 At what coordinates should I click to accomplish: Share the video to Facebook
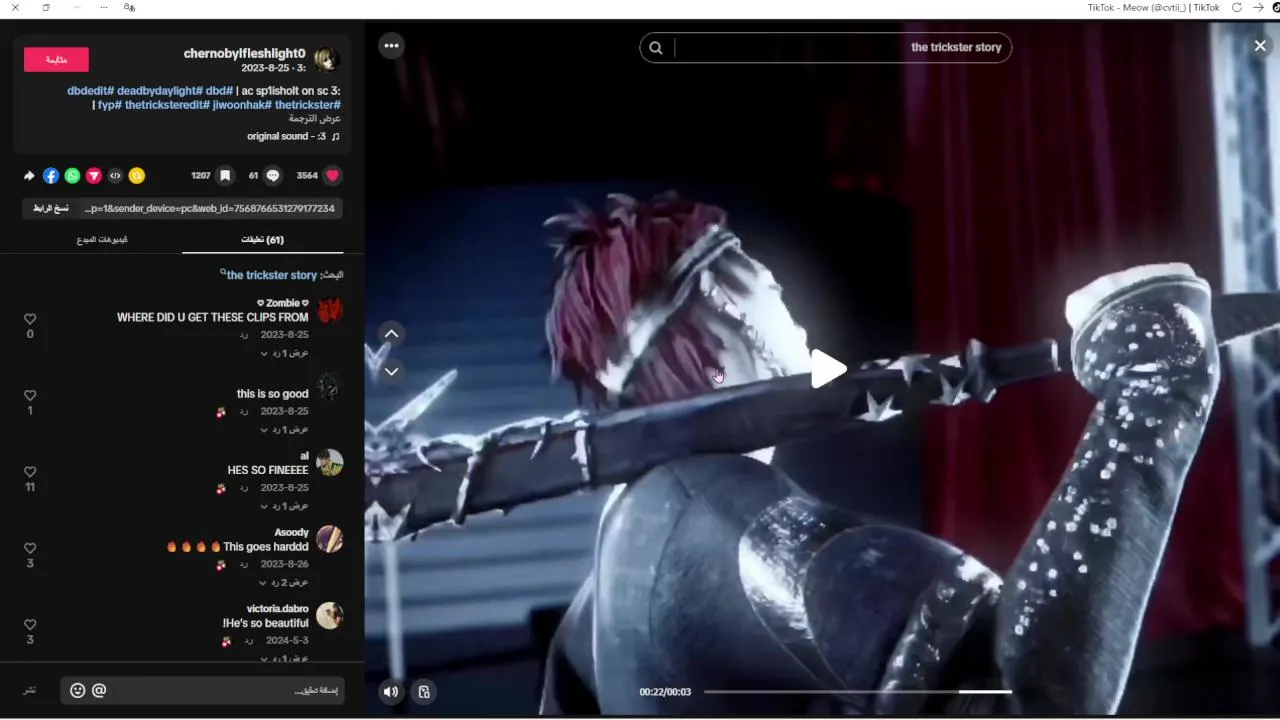pyautogui.click(x=51, y=176)
